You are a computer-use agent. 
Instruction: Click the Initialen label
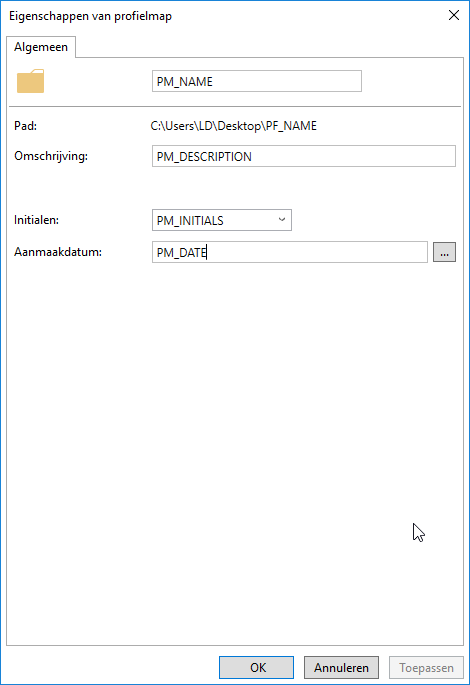coord(36,220)
